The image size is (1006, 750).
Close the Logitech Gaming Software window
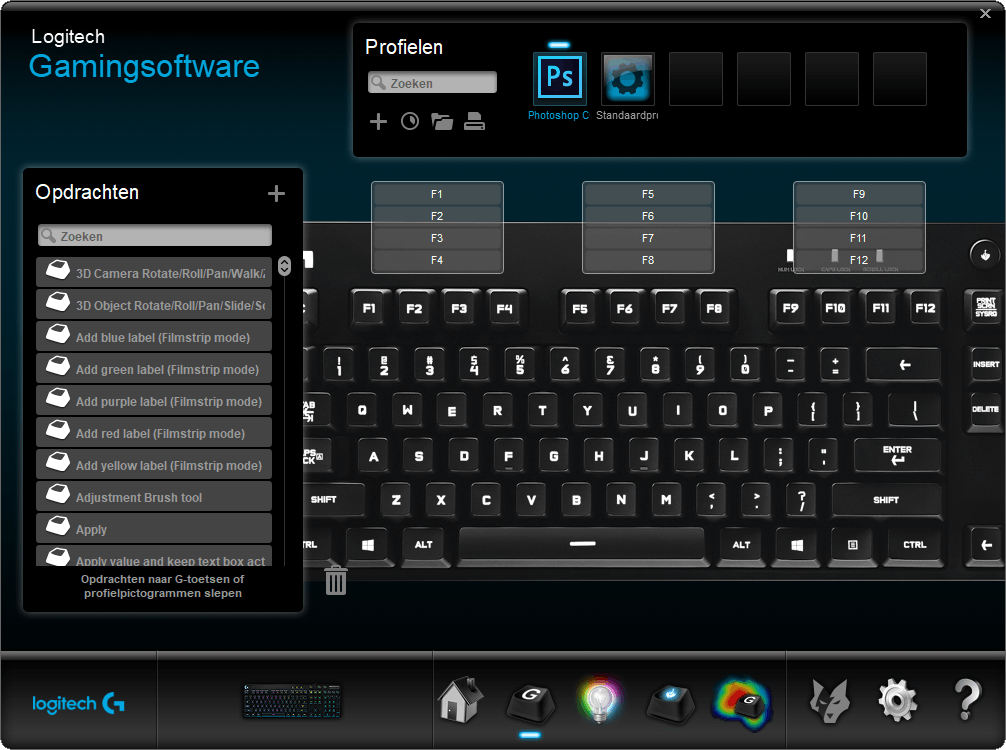[985, 13]
